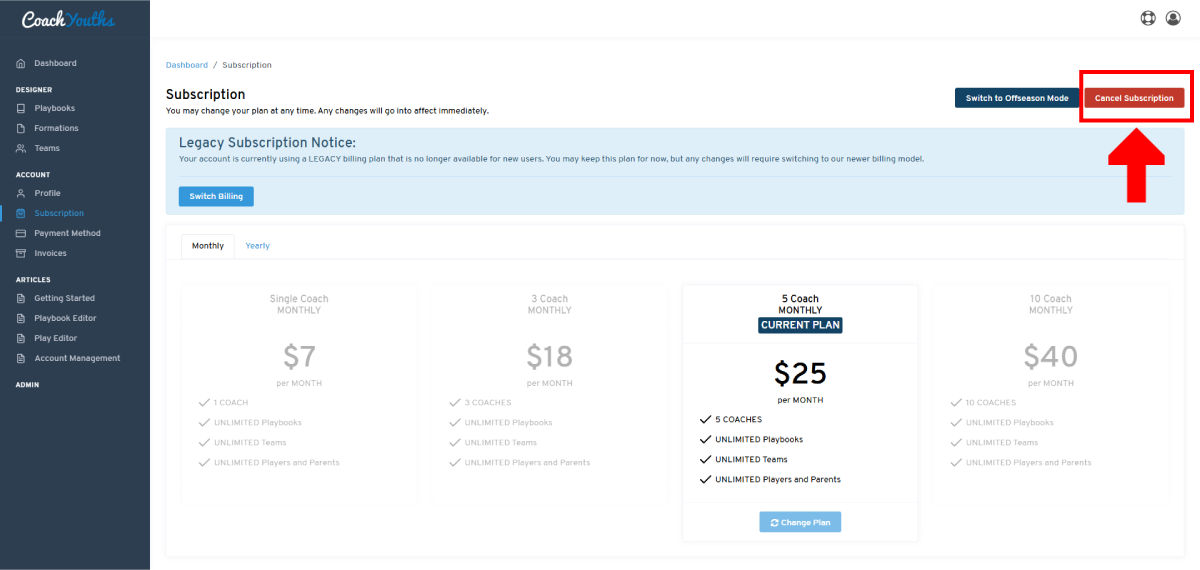The image size is (1200, 570).
Task: Select the Single Coach Monthly plan card
Action: pyautogui.click(x=299, y=394)
